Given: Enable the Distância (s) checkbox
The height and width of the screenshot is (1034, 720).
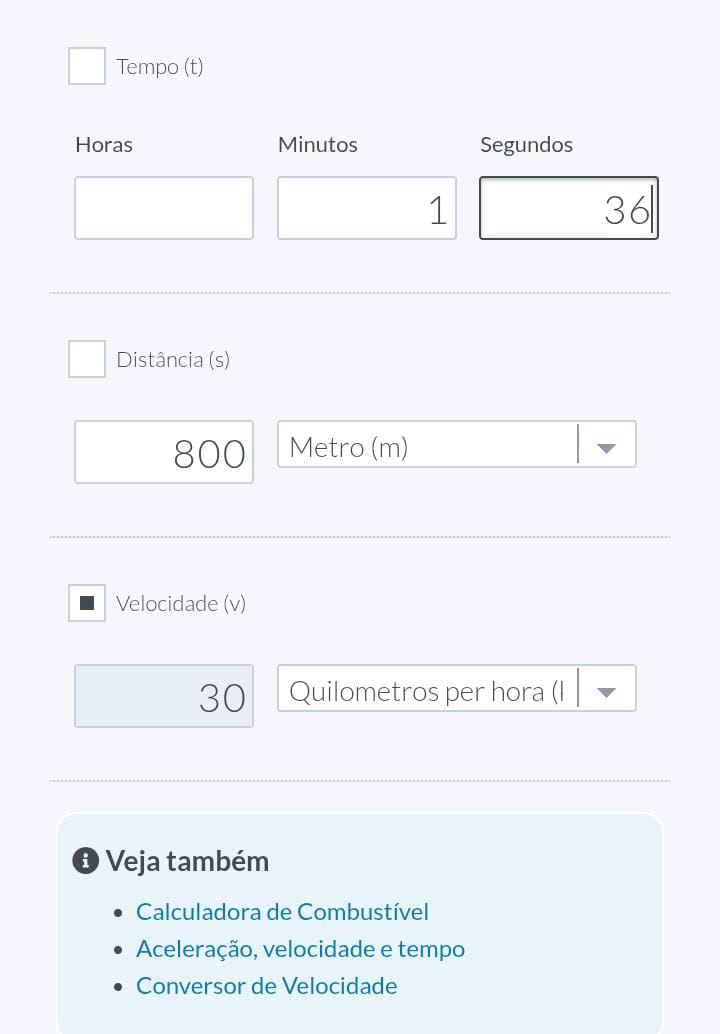Looking at the screenshot, I should [x=87, y=359].
